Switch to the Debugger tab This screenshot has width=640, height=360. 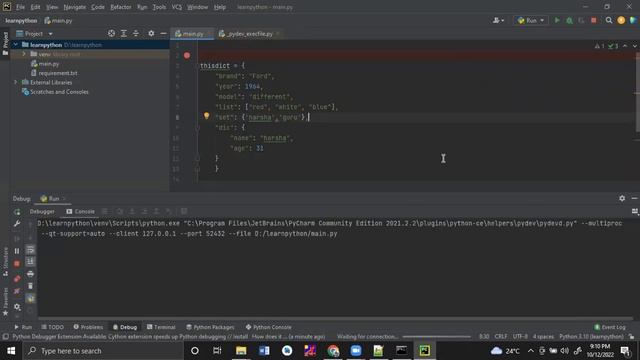click(42, 211)
